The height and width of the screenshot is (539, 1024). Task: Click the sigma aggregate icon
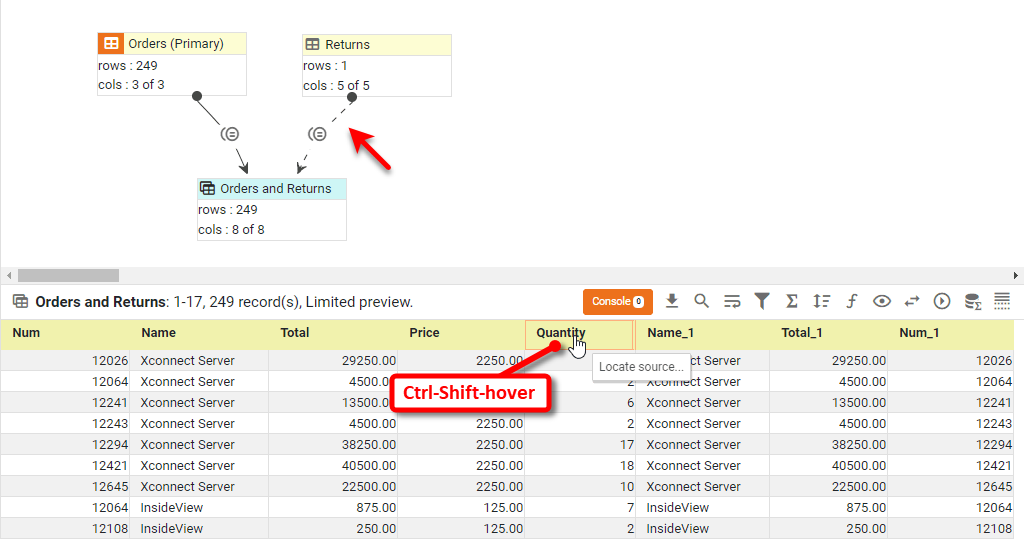[792, 301]
